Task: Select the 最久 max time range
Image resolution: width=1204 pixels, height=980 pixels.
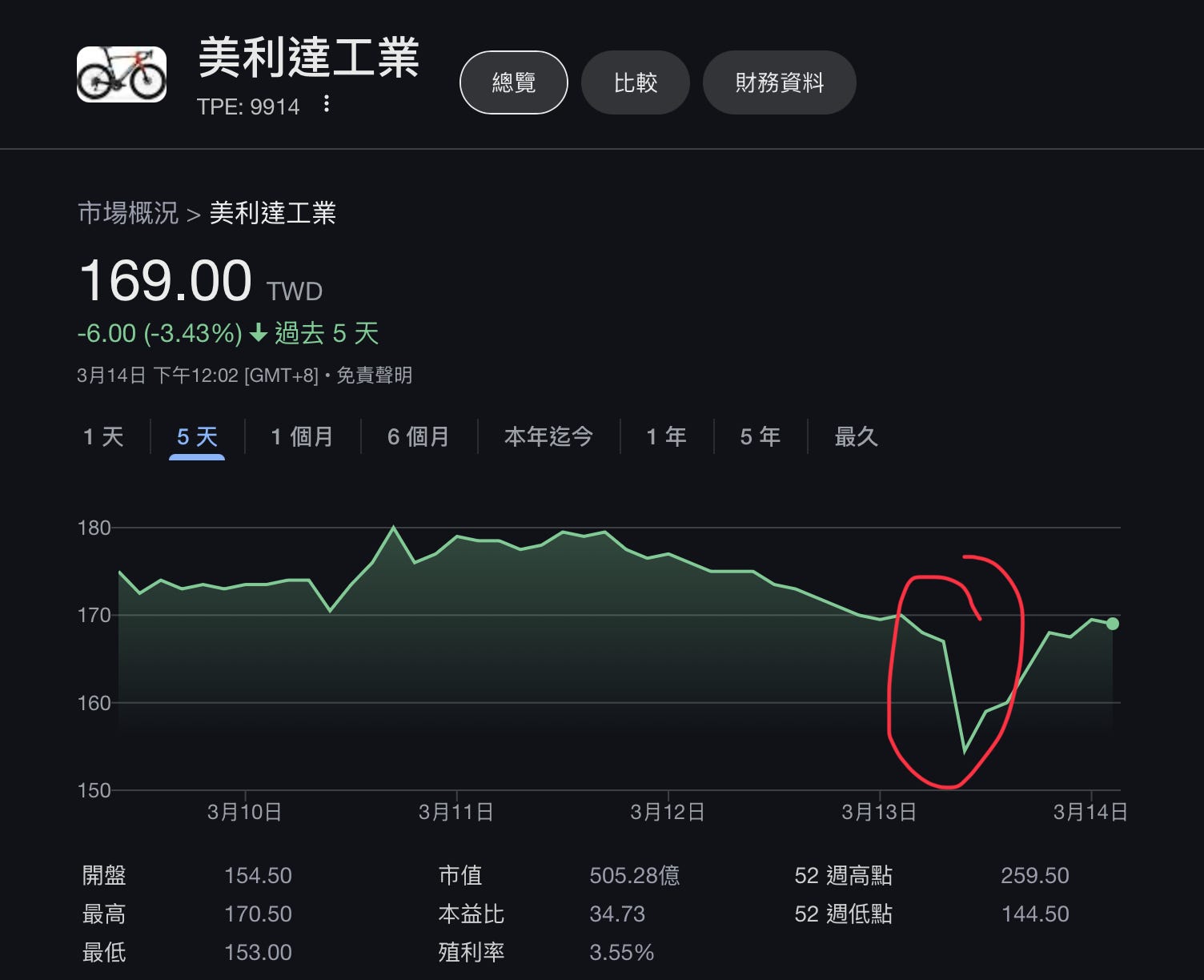Action: (x=856, y=436)
